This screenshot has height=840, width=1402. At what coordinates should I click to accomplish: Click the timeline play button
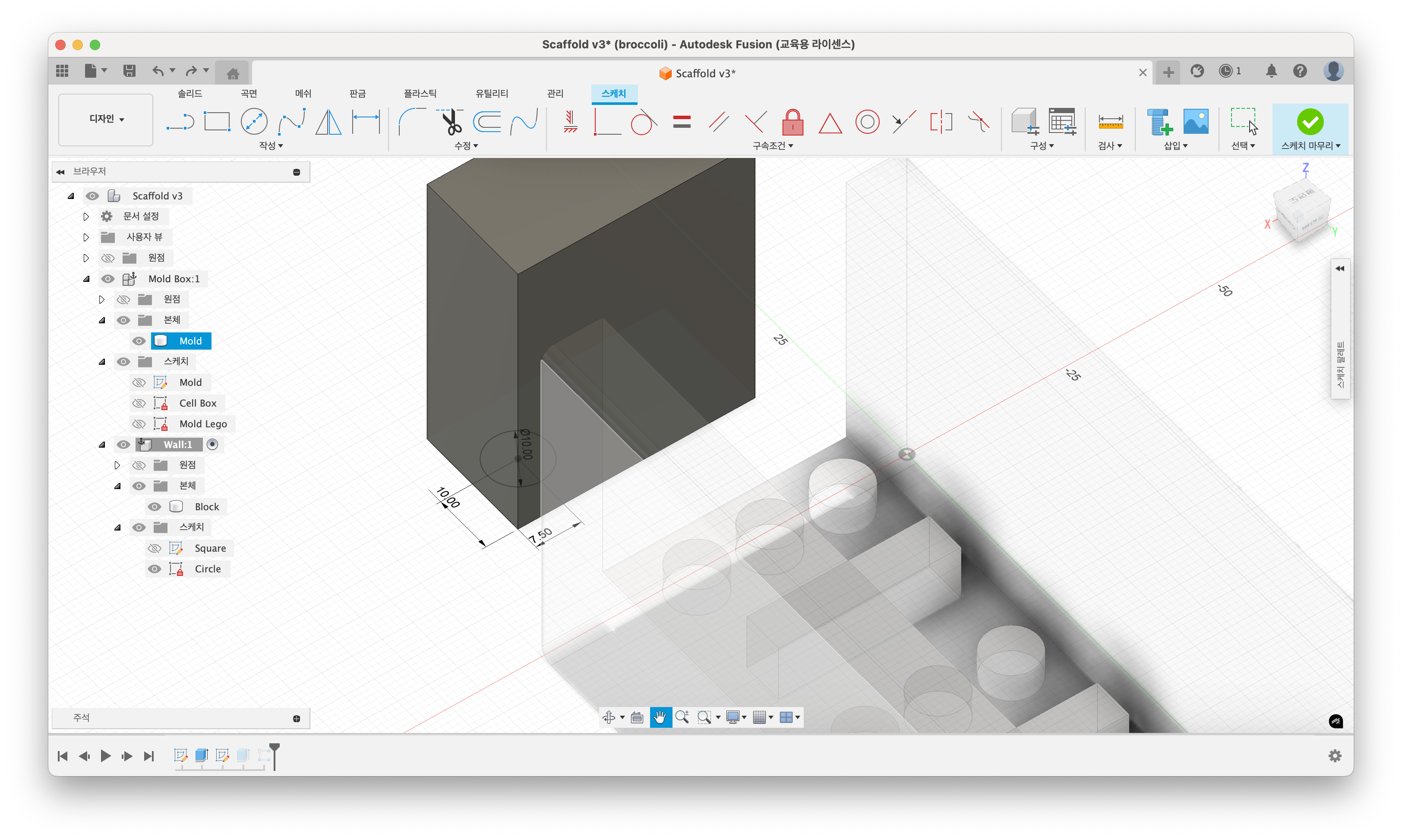click(x=105, y=756)
